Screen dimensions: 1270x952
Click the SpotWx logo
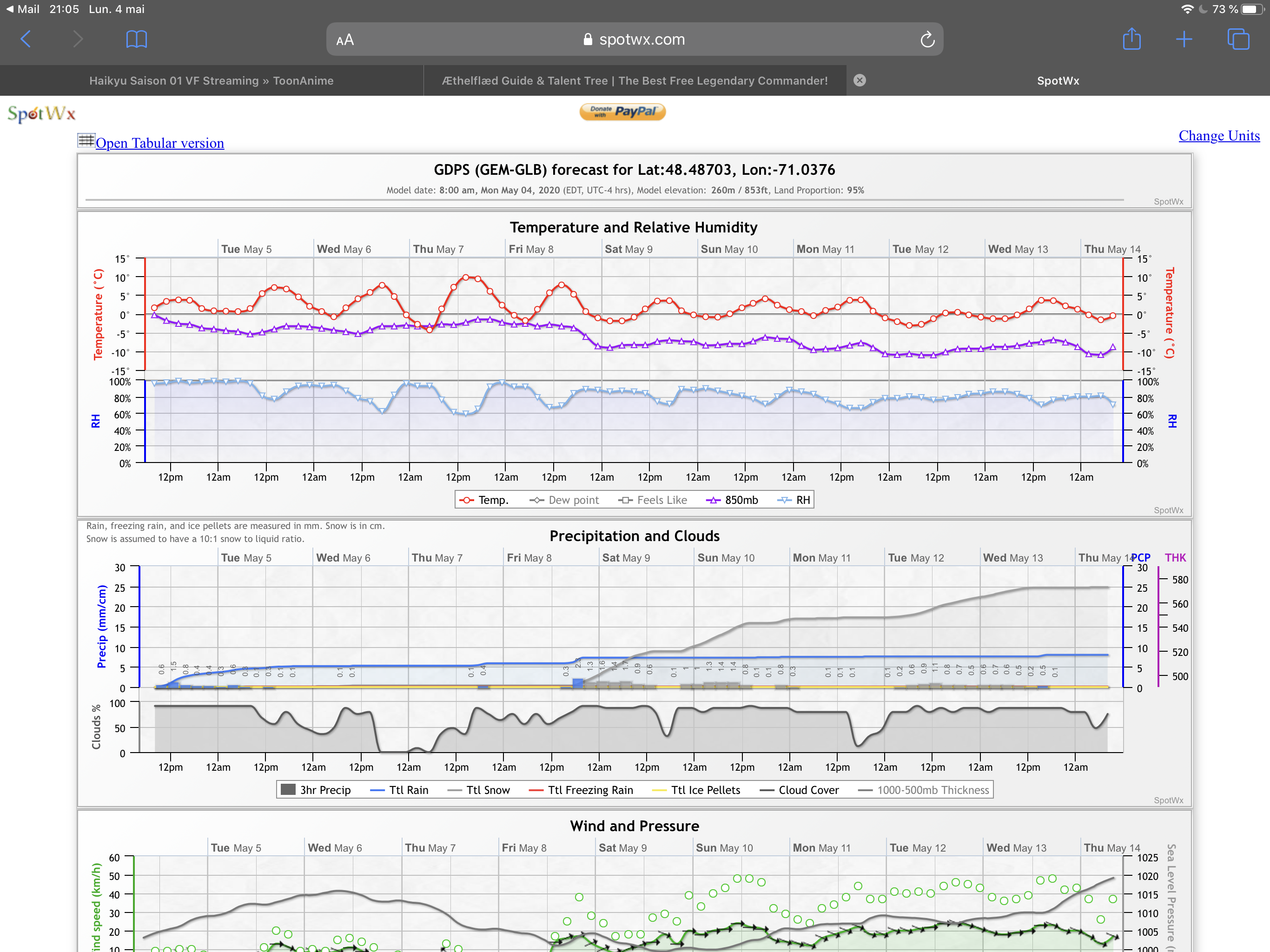click(x=41, y=114)
